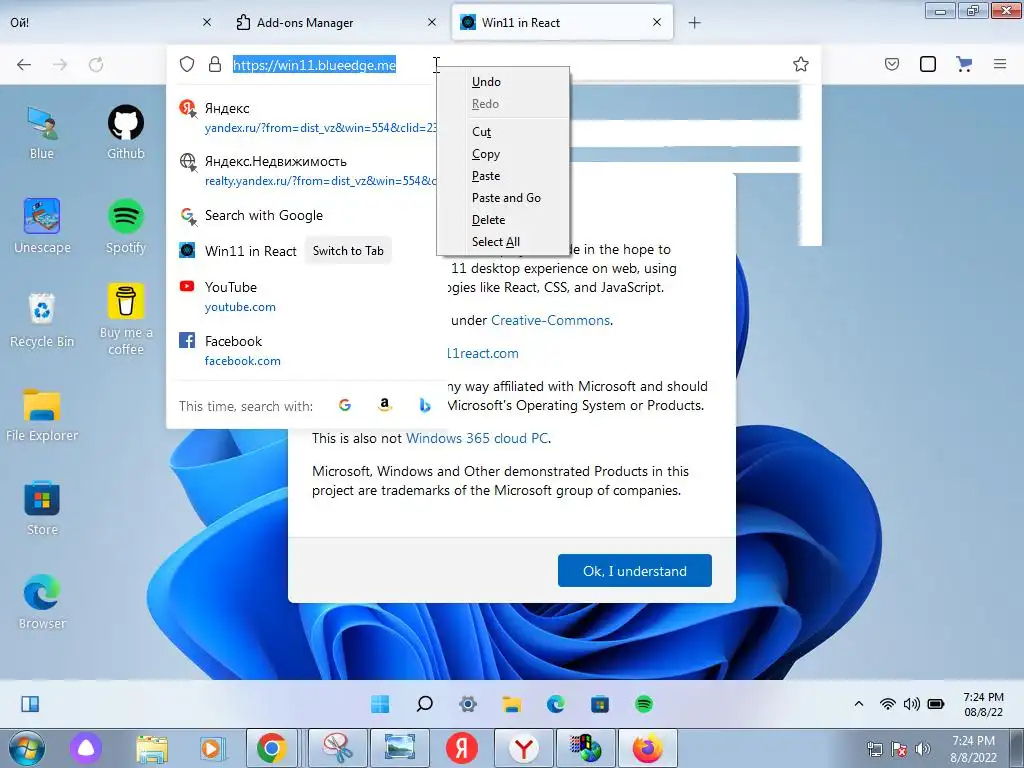Open the Firefox hamburger menu
This screenshot has height=768, width=1024.
pyautogui.click(x=1000, y=64)
